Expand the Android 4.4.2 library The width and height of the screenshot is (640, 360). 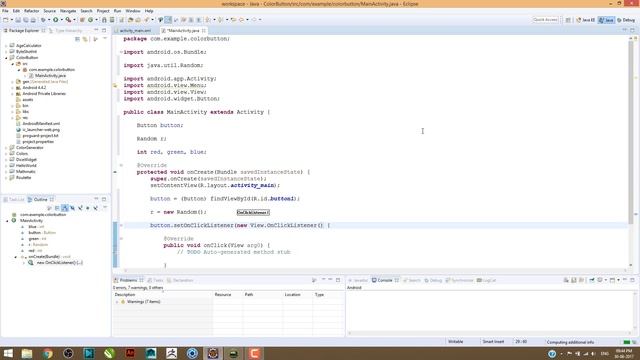coord(12,88)
